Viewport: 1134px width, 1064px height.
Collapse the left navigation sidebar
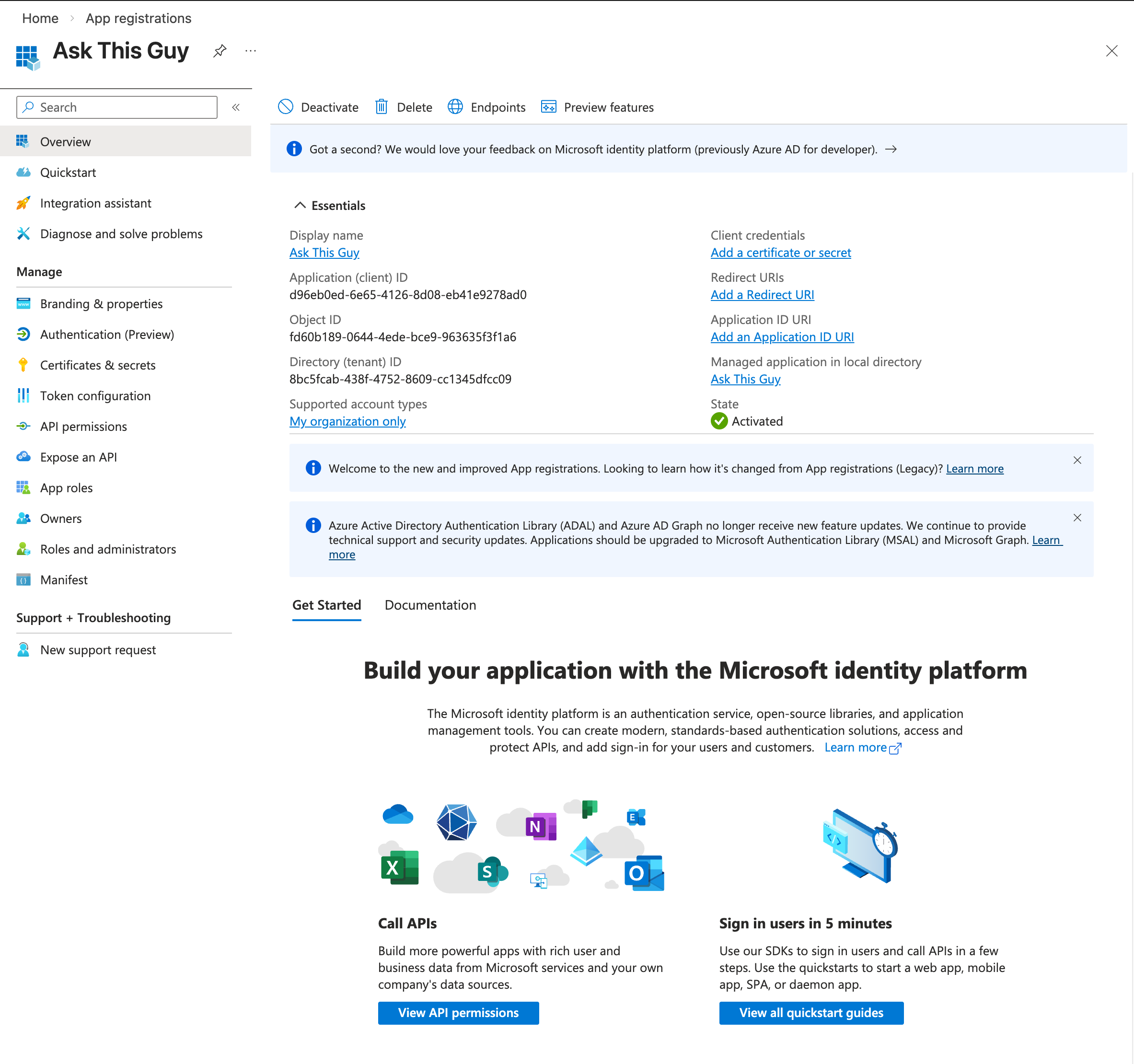[236, 107]
